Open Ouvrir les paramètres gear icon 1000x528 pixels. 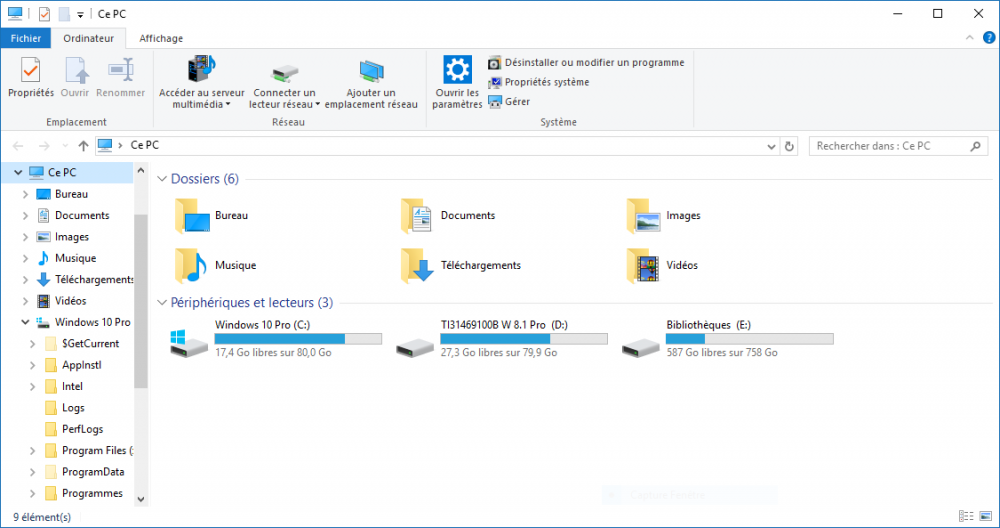[x=457, y=70]
